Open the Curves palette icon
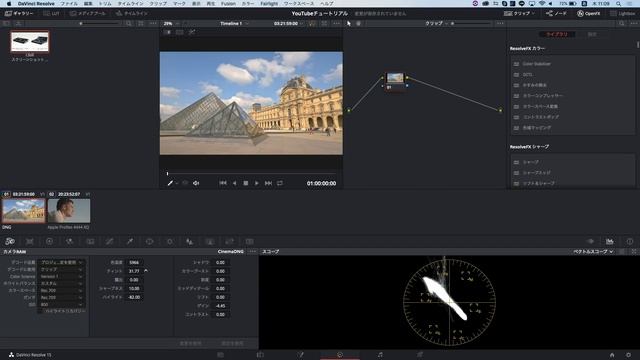 [x=110, y=242]
